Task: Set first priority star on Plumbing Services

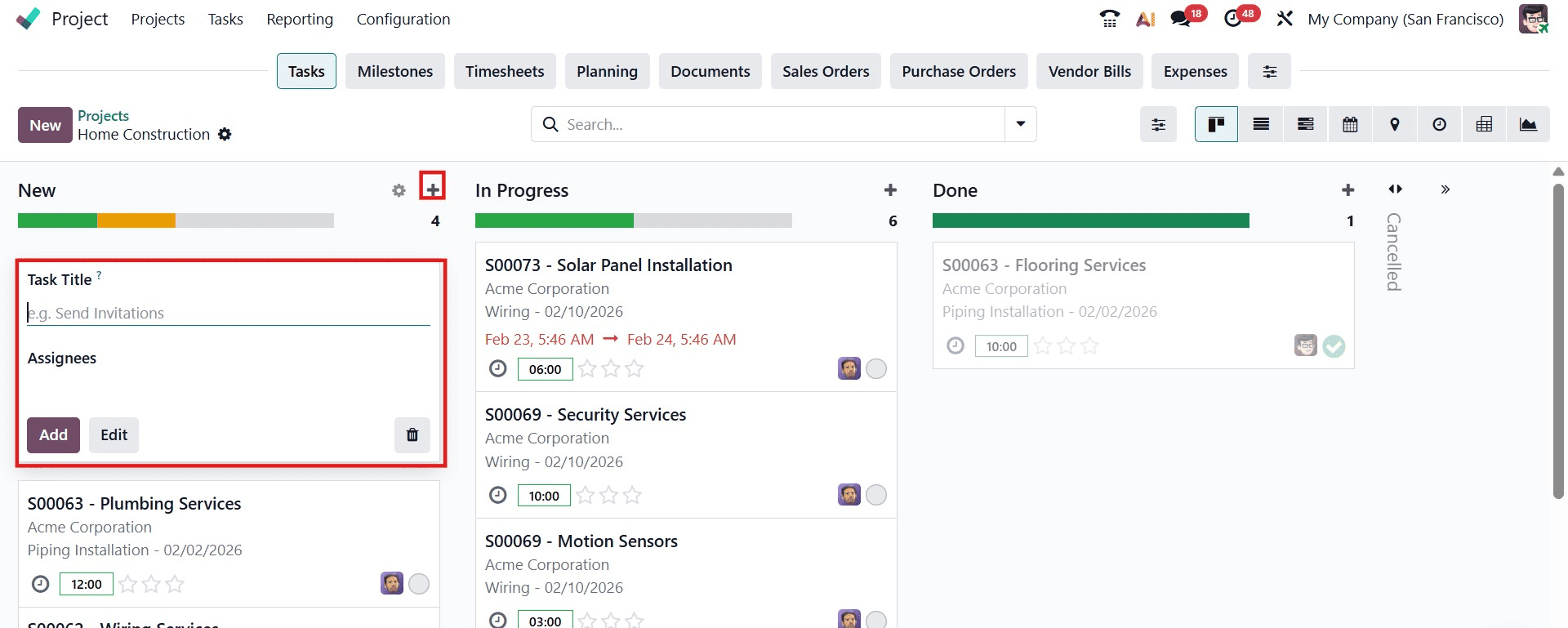Action: 127,585
